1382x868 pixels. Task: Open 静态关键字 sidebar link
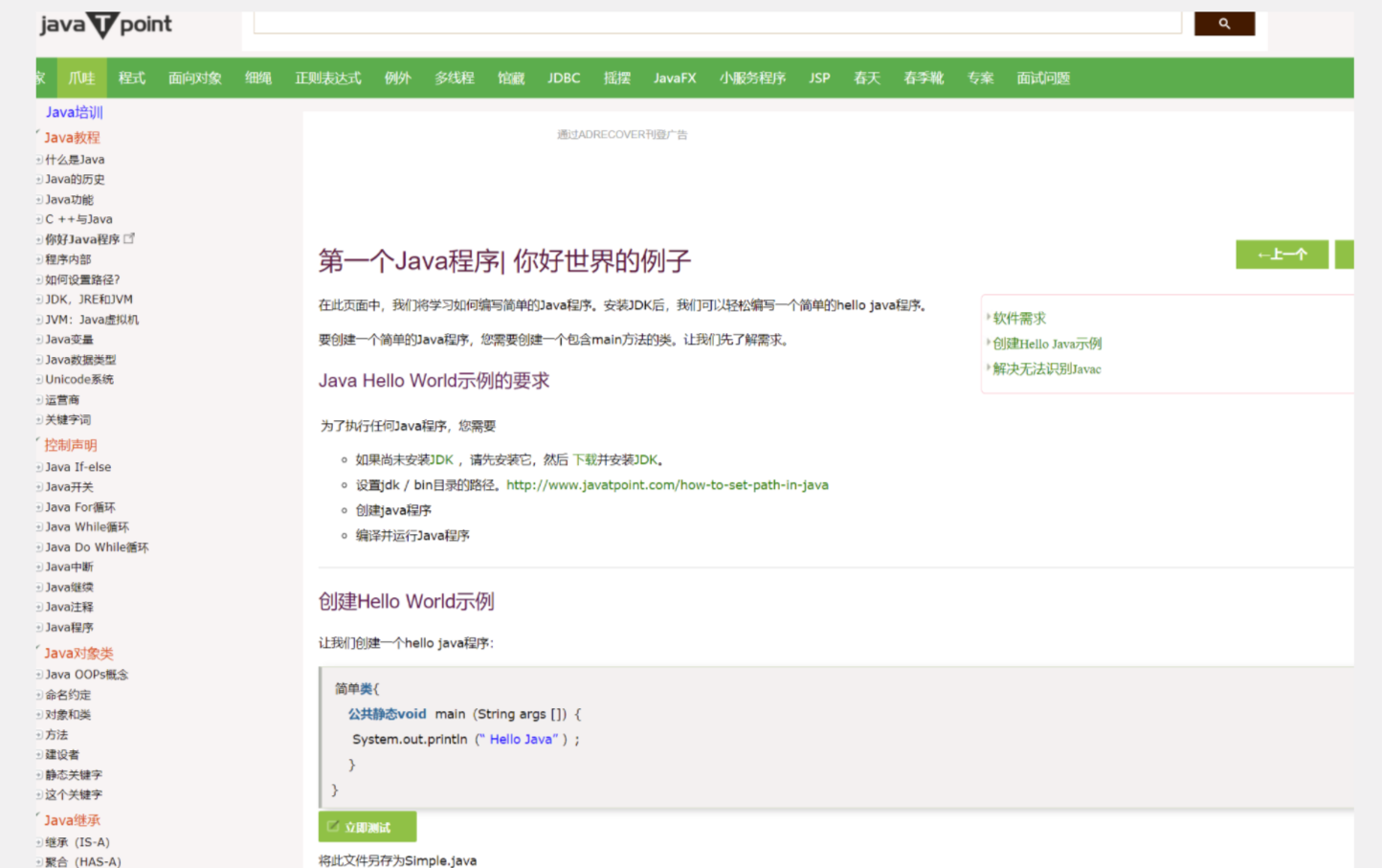(x=74, y=775)
